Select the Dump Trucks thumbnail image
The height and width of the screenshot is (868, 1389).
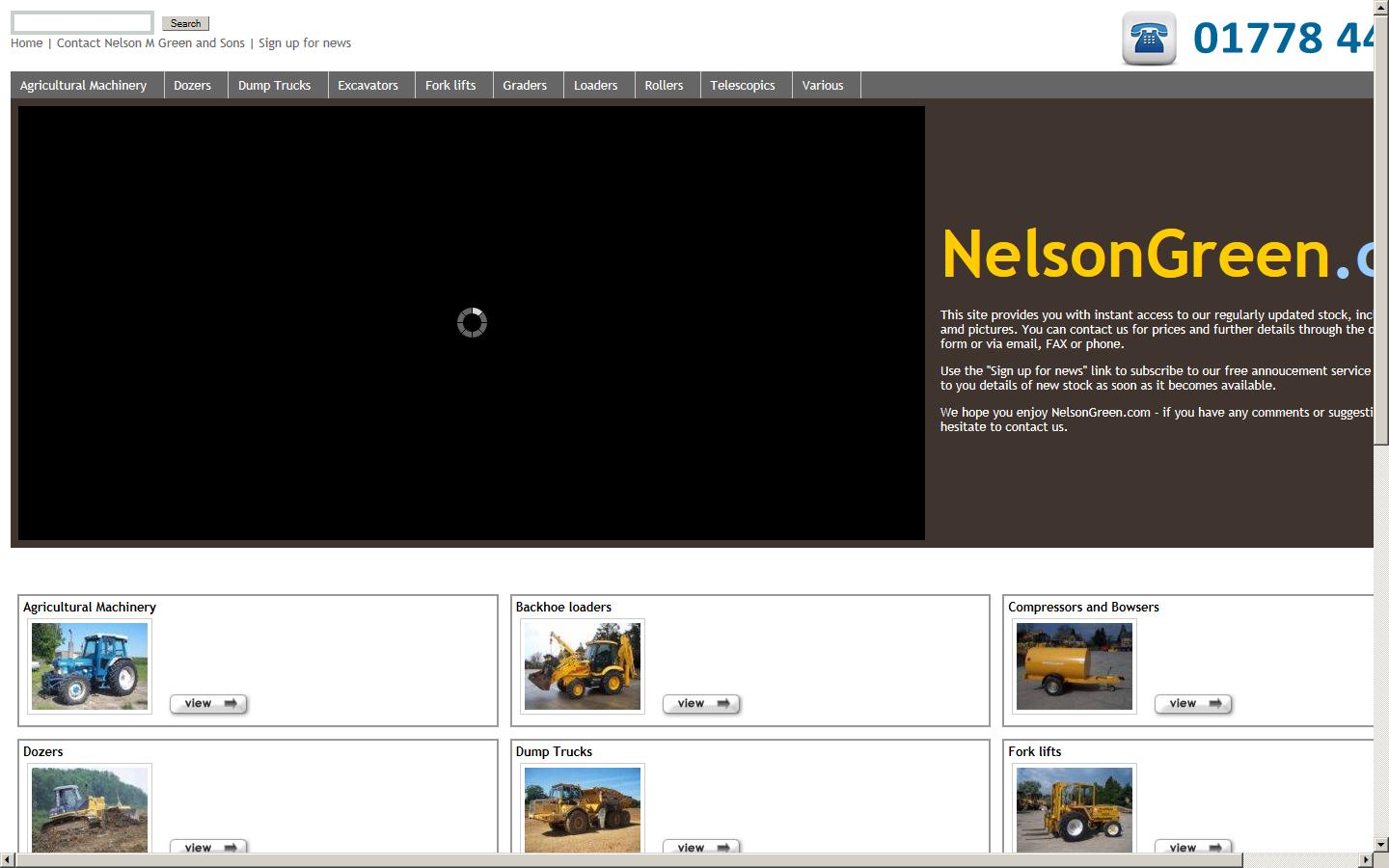point(583,809)
